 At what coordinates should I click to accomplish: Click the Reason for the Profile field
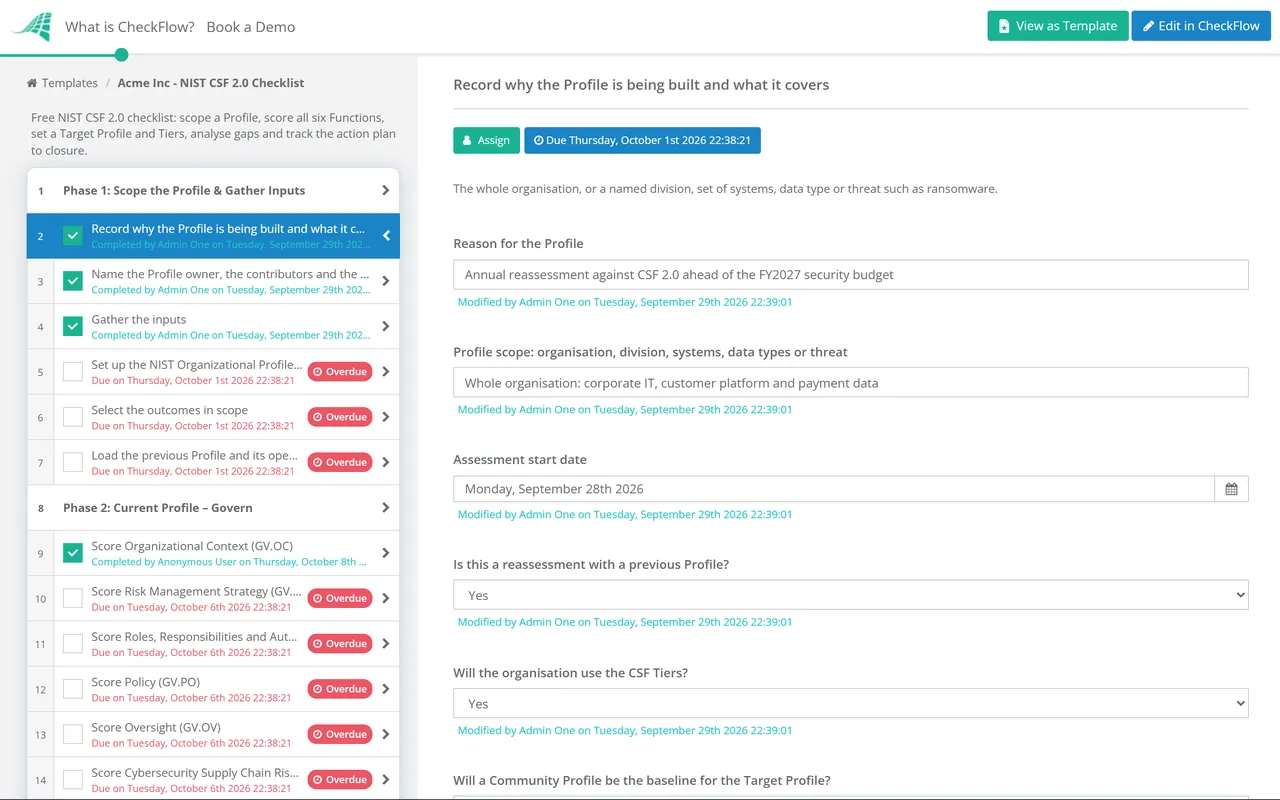point(851,275)
